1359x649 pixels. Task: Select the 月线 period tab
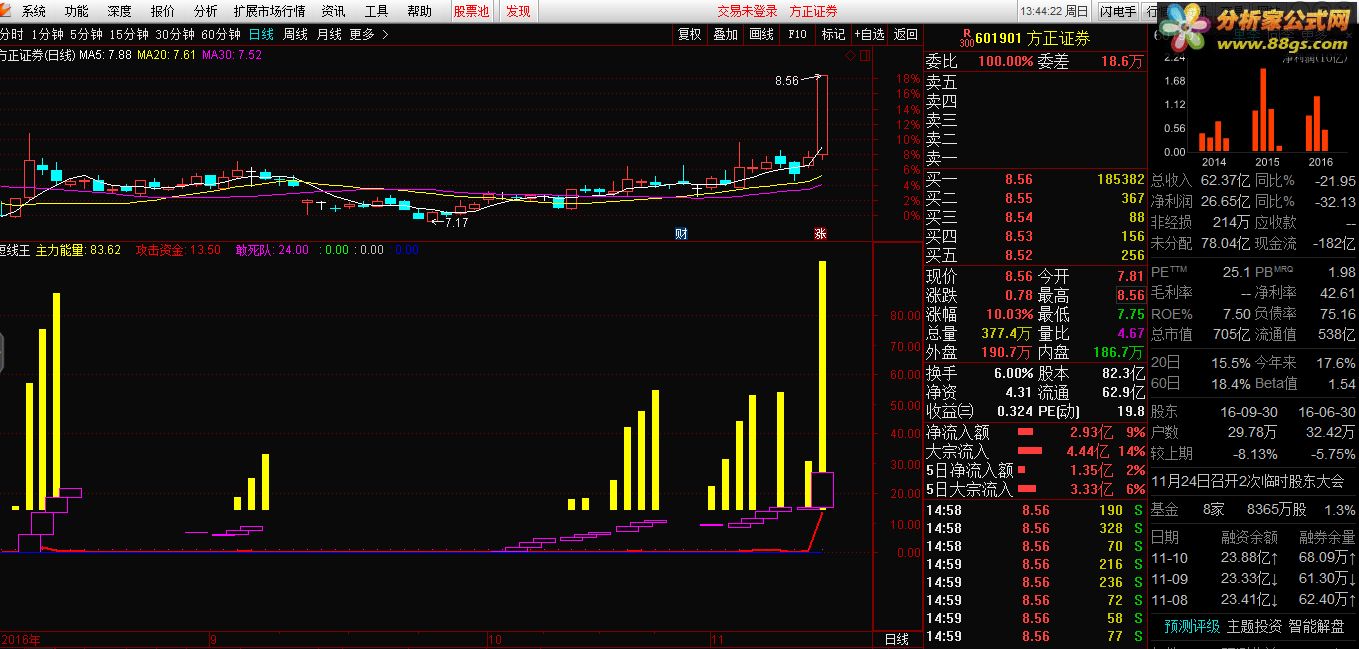pos(329,34)
